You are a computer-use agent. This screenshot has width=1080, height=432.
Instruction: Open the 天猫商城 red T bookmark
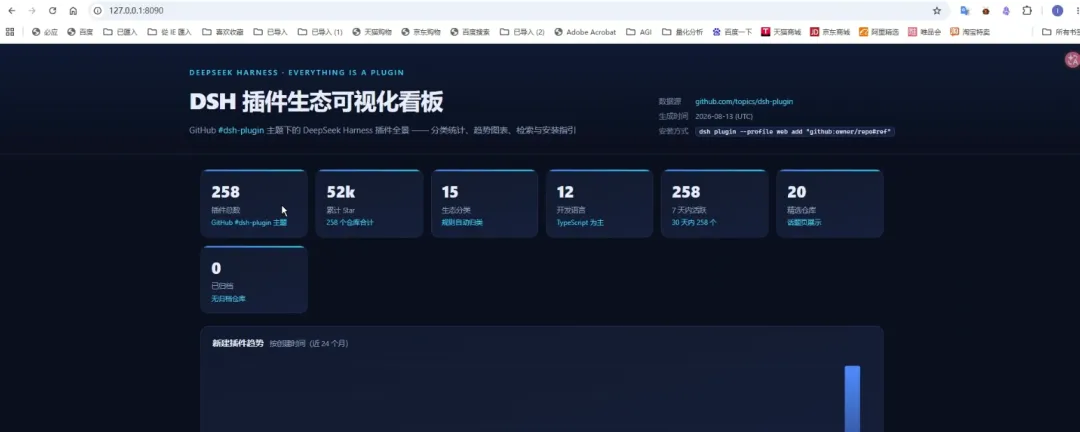click(x=781, y=32)
